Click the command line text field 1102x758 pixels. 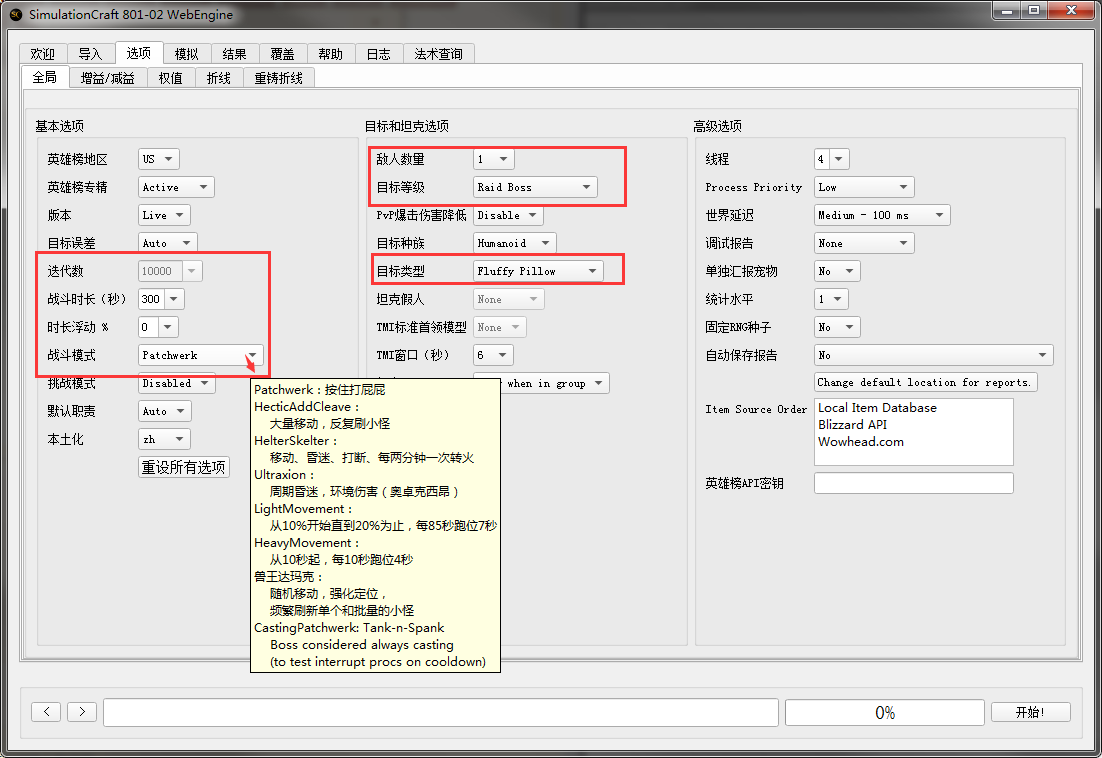[441, 712]
